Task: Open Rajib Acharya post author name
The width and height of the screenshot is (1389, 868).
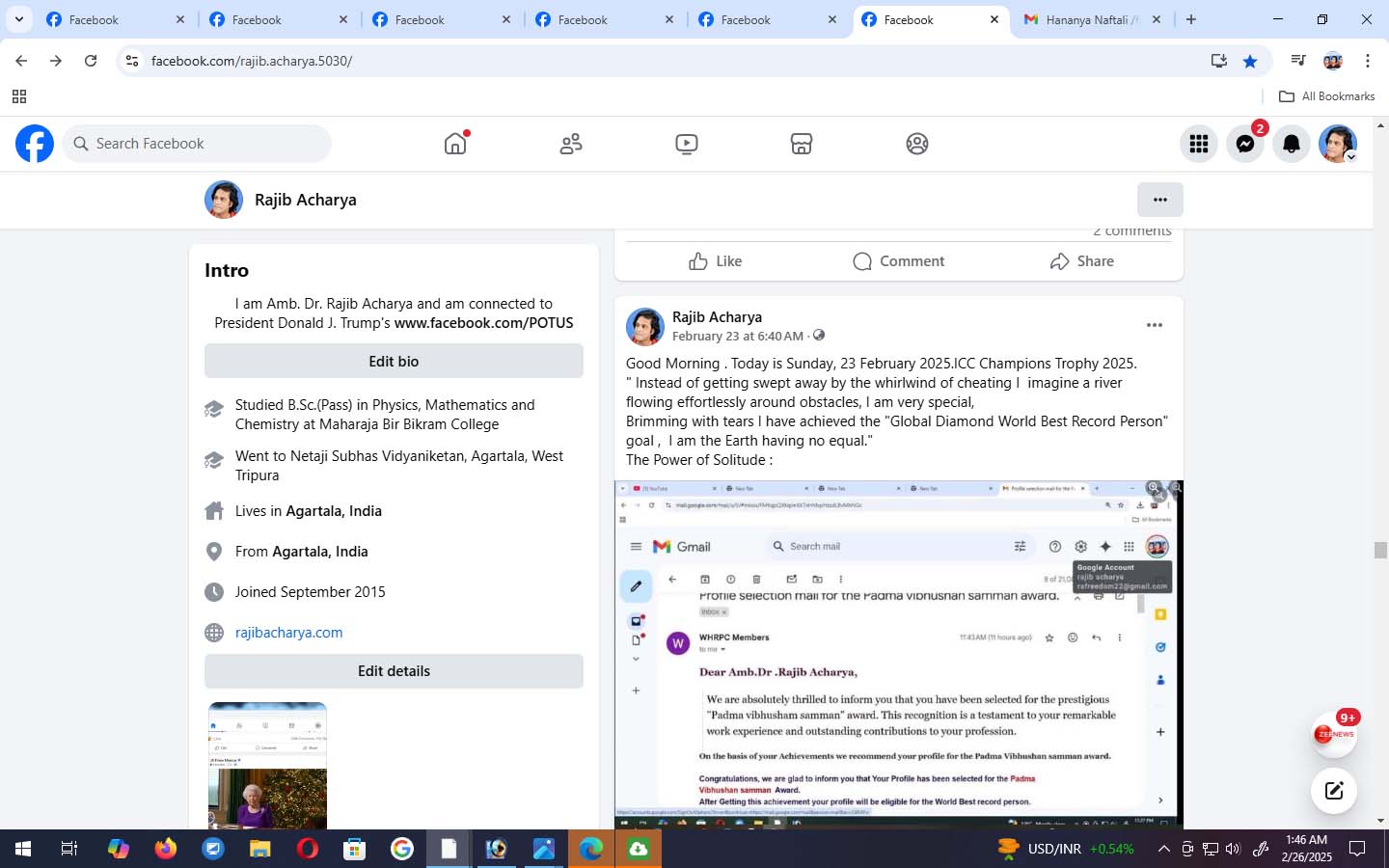Action: point(717,317)
